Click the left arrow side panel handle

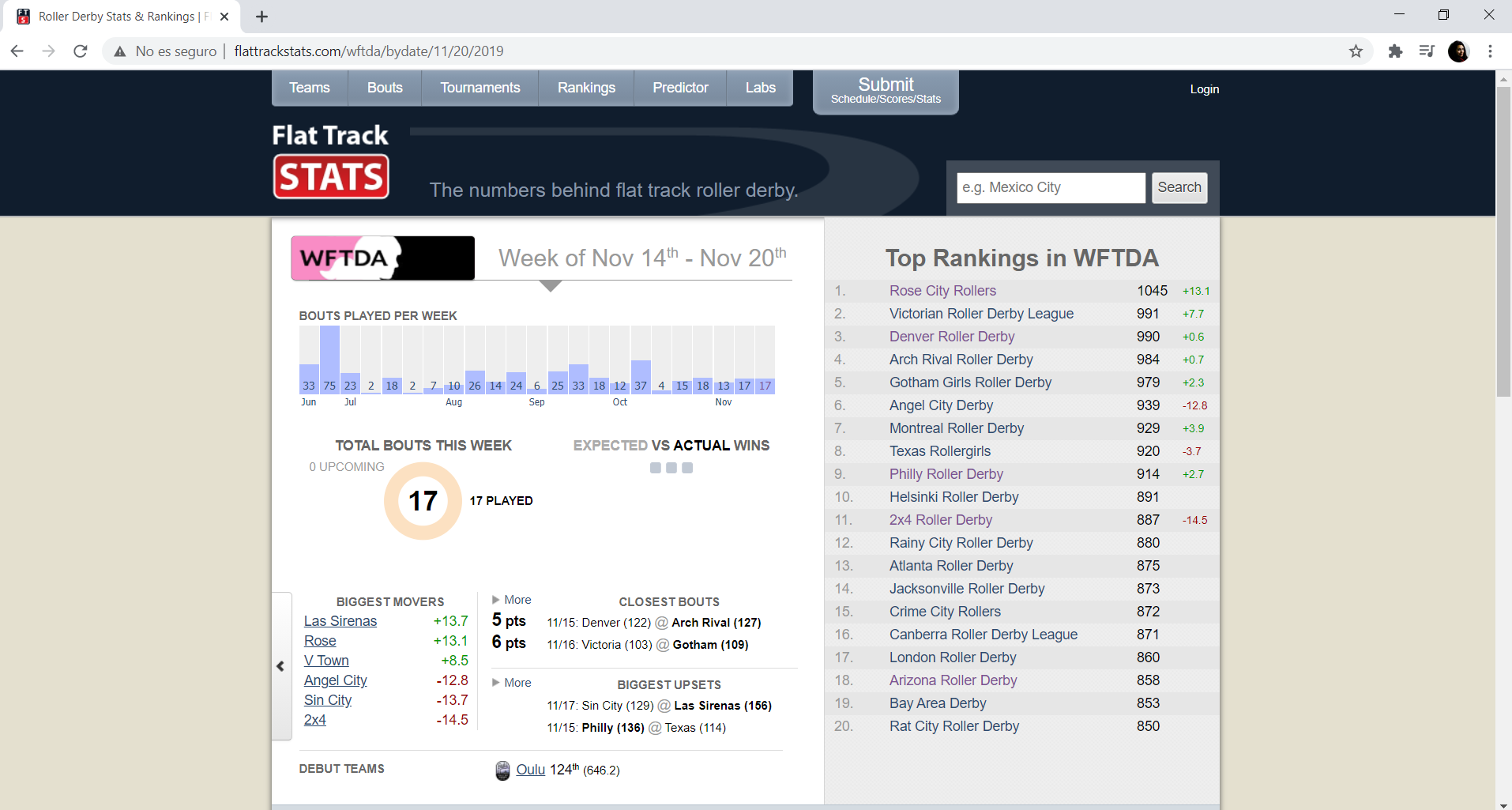(x=280, y=666)
